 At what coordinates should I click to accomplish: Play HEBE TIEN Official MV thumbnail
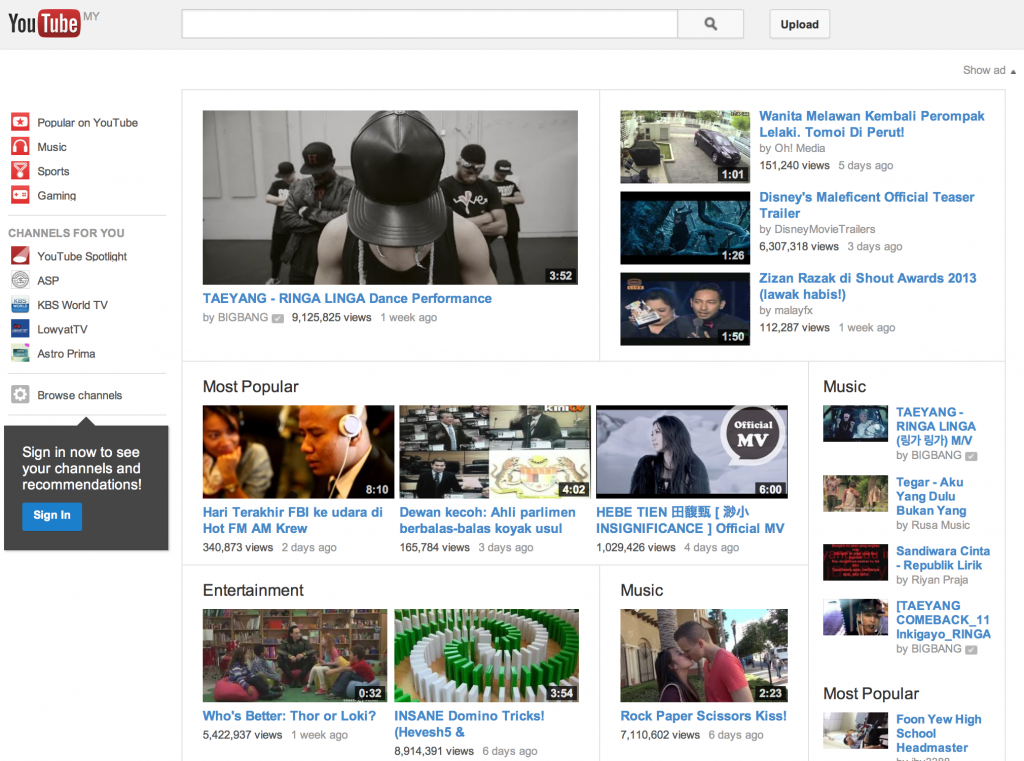692,451
